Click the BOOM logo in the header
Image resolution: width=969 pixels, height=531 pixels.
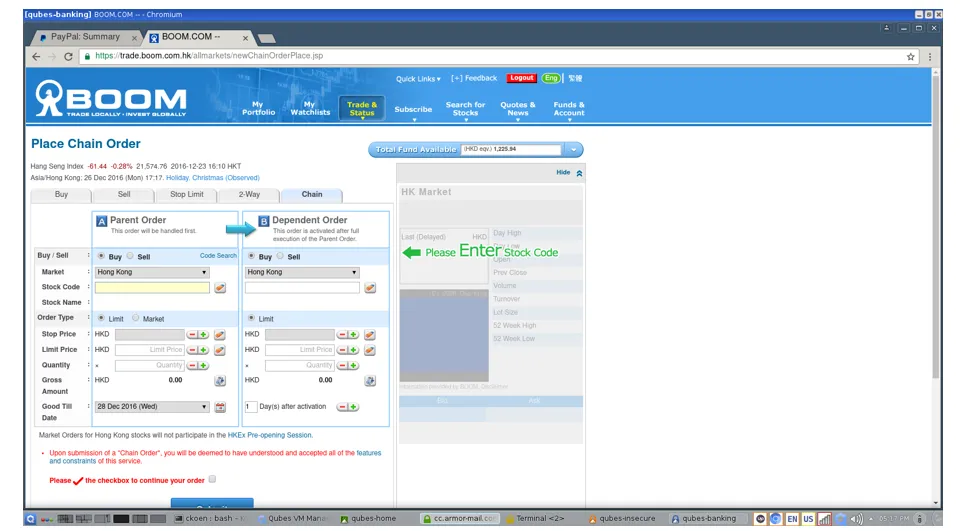point(111,98)
